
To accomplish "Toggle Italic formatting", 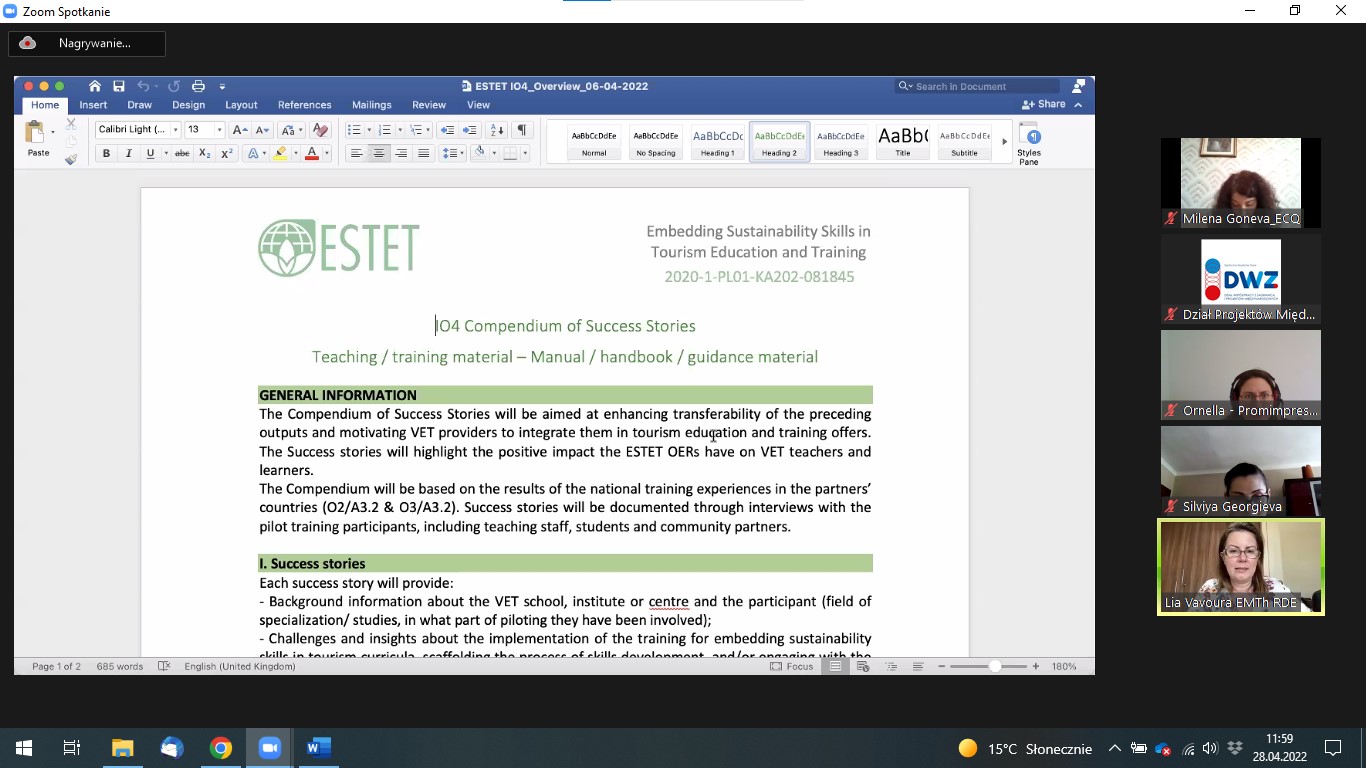I will click(x=128, y=153).
